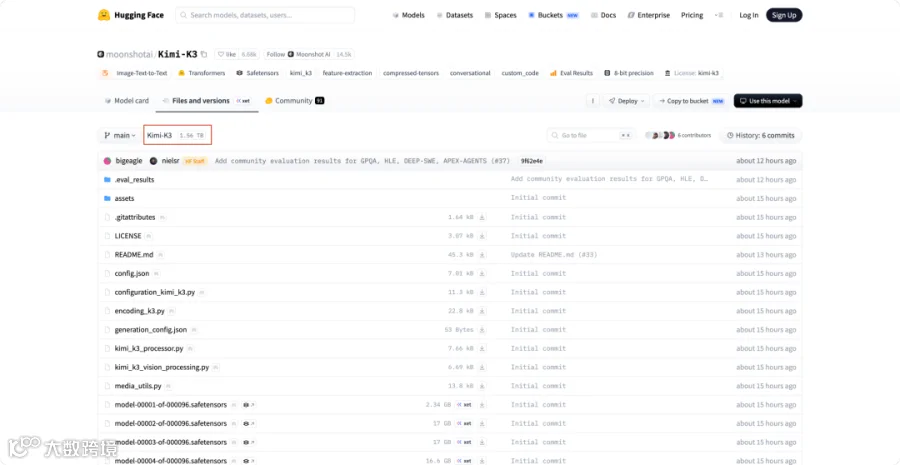Screen dimensions: 900x465
Task: Open the extra navigation menu after Pricing
Action: [x=719, y=16]
